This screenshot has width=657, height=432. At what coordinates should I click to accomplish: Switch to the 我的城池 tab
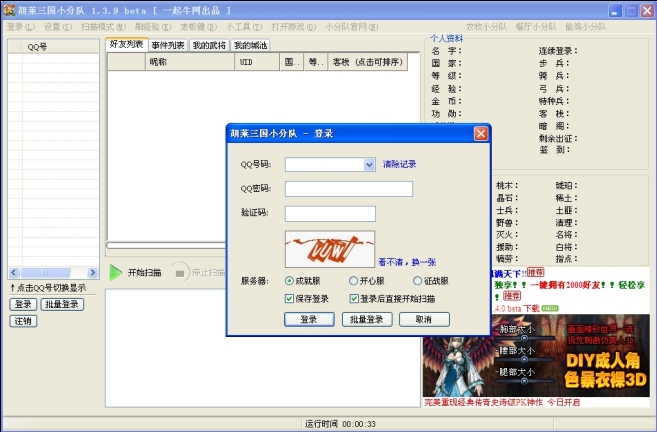(x=250, y=45)
